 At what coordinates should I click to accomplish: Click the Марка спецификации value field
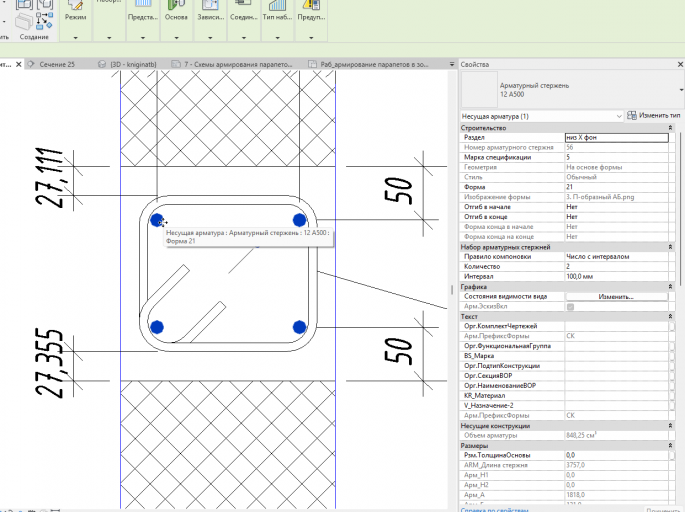616,157
